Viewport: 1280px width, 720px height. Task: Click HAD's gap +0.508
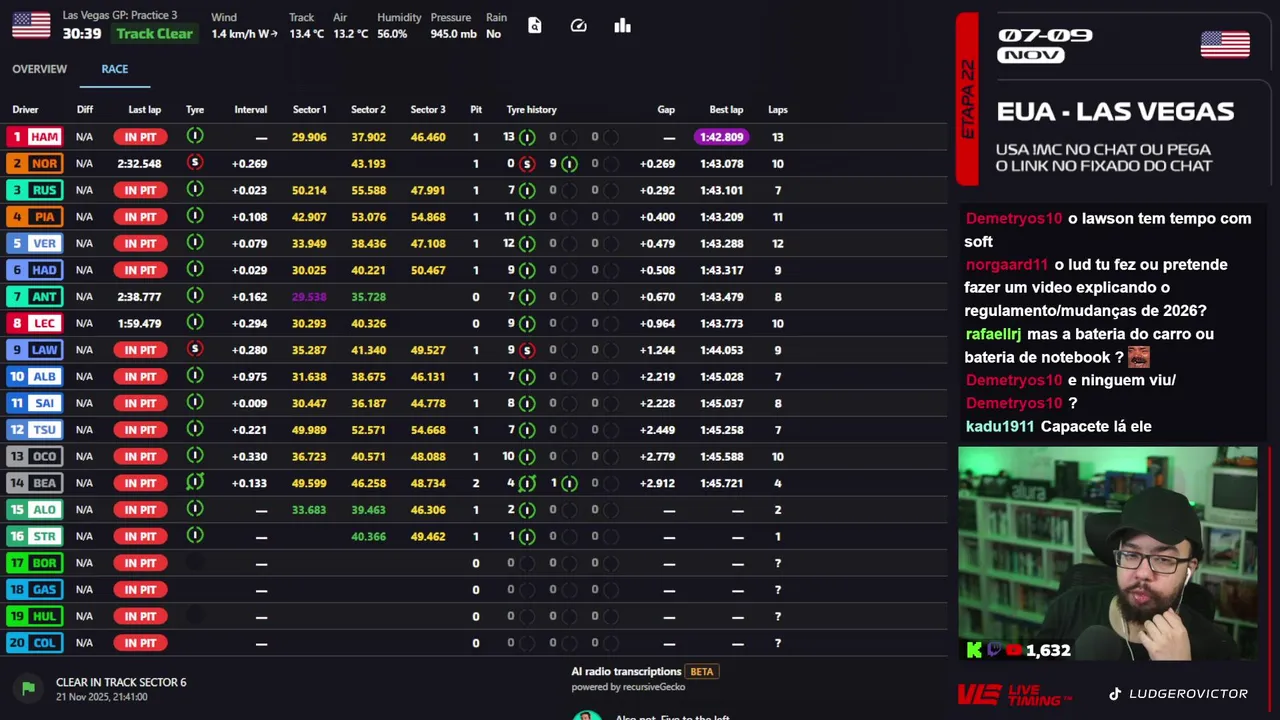point(657,270)
